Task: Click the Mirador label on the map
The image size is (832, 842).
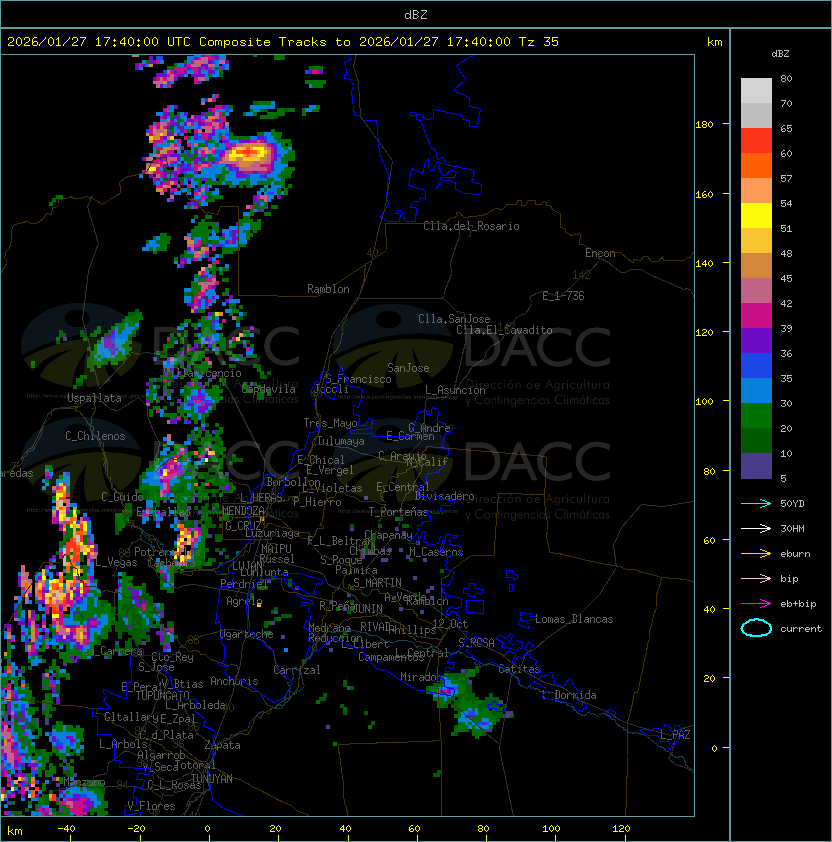Action: tap(422, 677)
